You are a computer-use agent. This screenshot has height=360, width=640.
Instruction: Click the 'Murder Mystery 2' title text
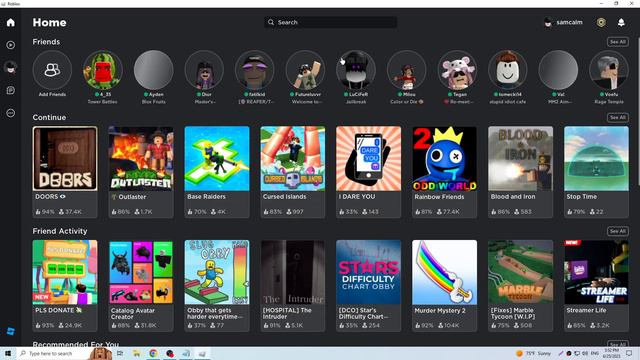coord(440,311)
